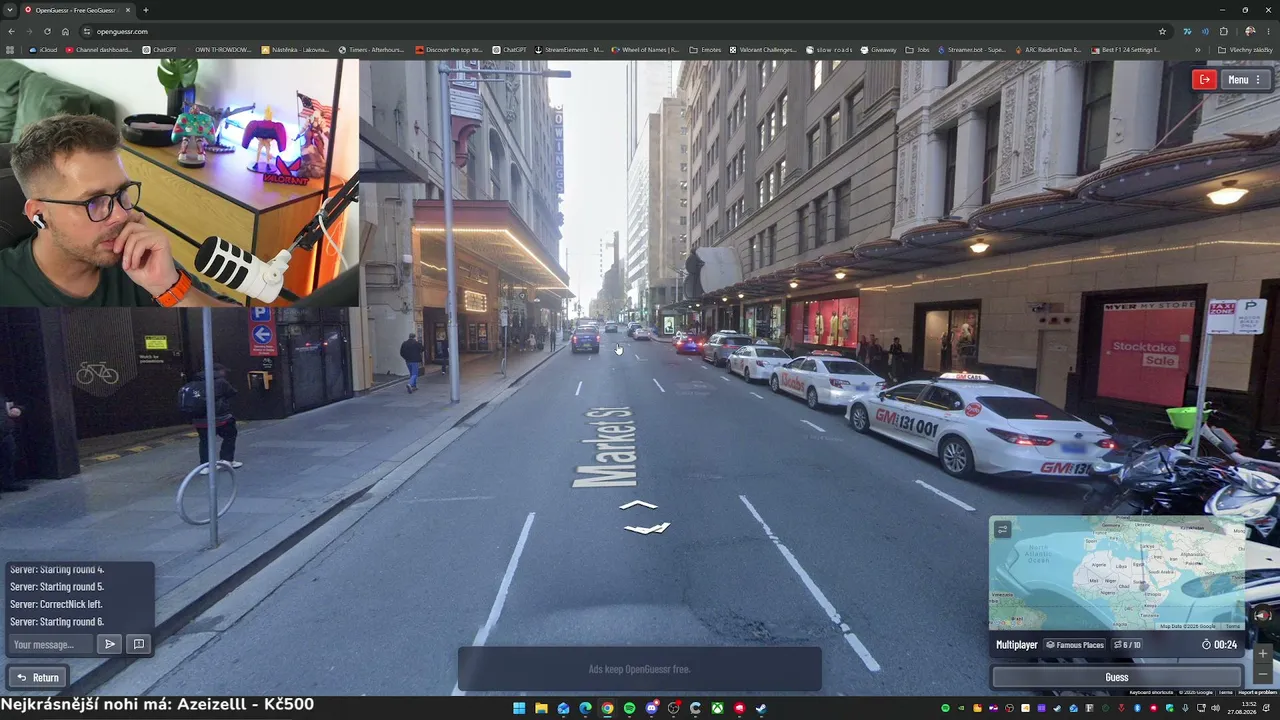This screenshot has width=1280, height=720.
Task: Open a new browser tab
Action: 145,10
